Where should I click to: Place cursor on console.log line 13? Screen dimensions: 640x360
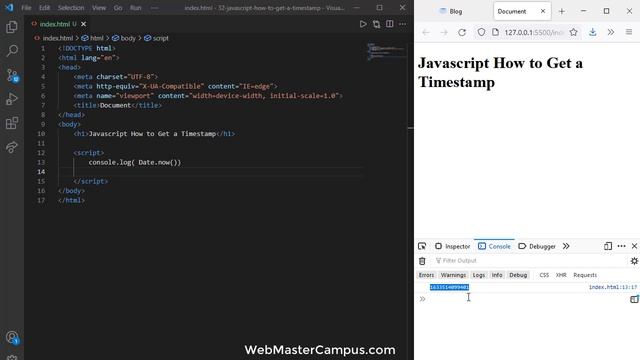[135, 162]
